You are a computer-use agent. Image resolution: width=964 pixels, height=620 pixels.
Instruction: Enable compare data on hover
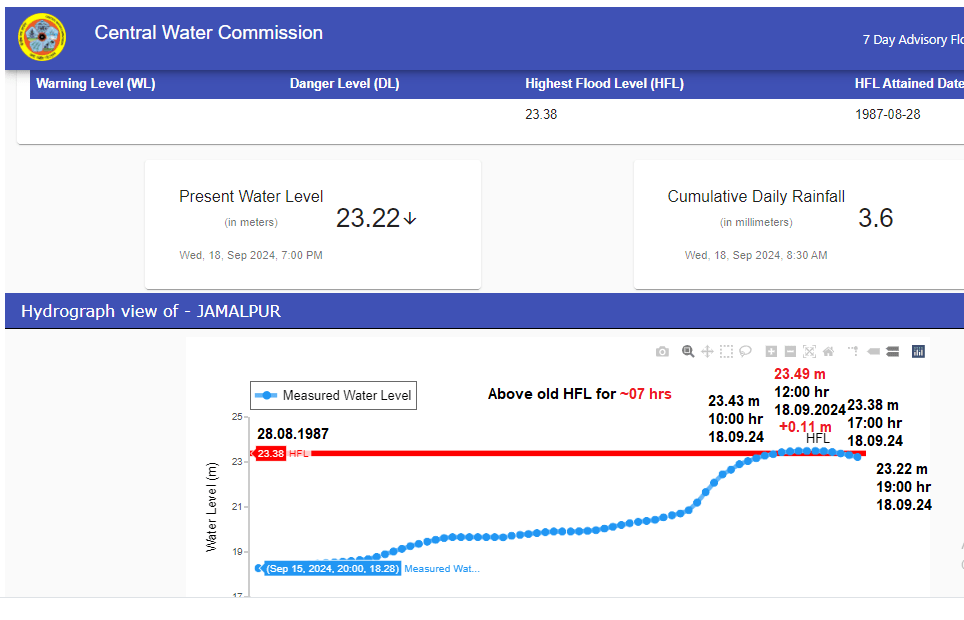click(x=893, y=352)
